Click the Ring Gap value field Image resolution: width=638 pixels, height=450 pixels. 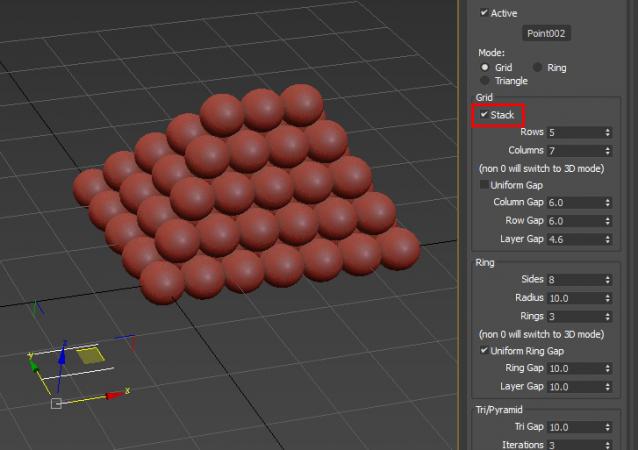575,368
